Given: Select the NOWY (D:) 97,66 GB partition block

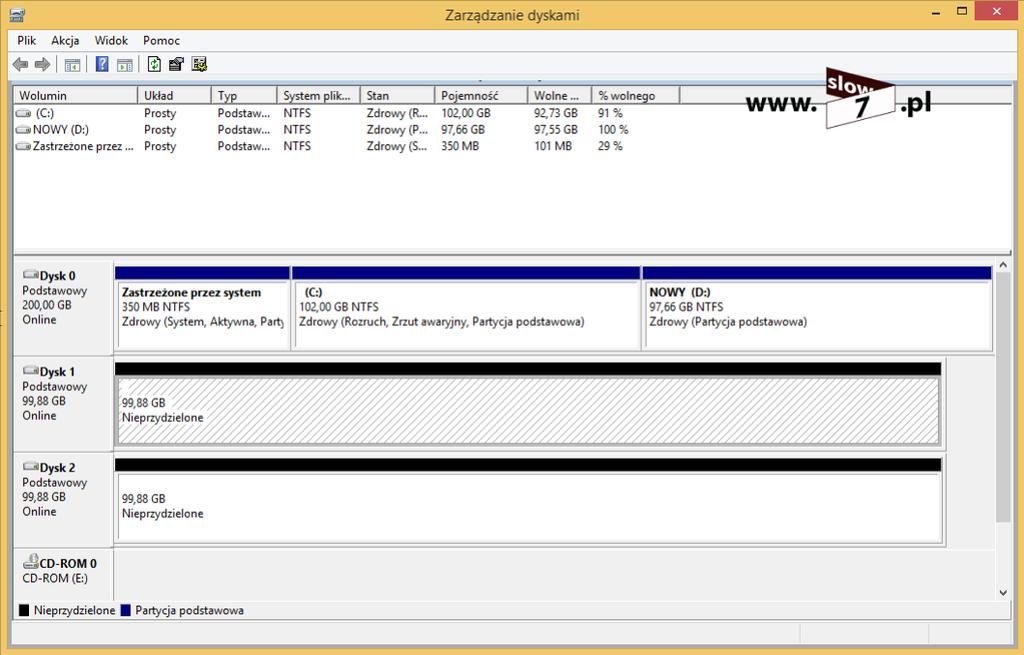Looking at the screenshot, I should click(818, 308).
